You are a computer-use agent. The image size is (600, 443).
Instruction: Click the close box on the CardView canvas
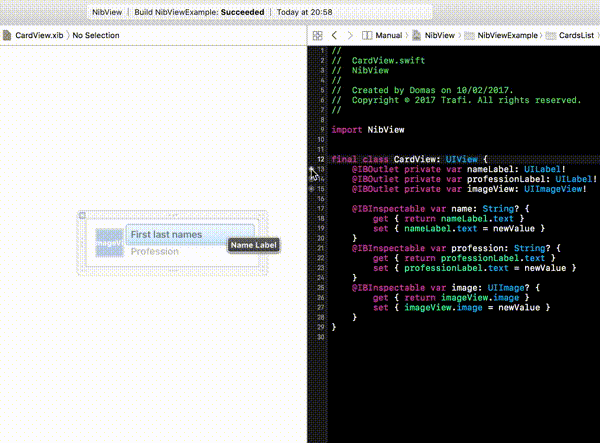[x=82, y=216]
